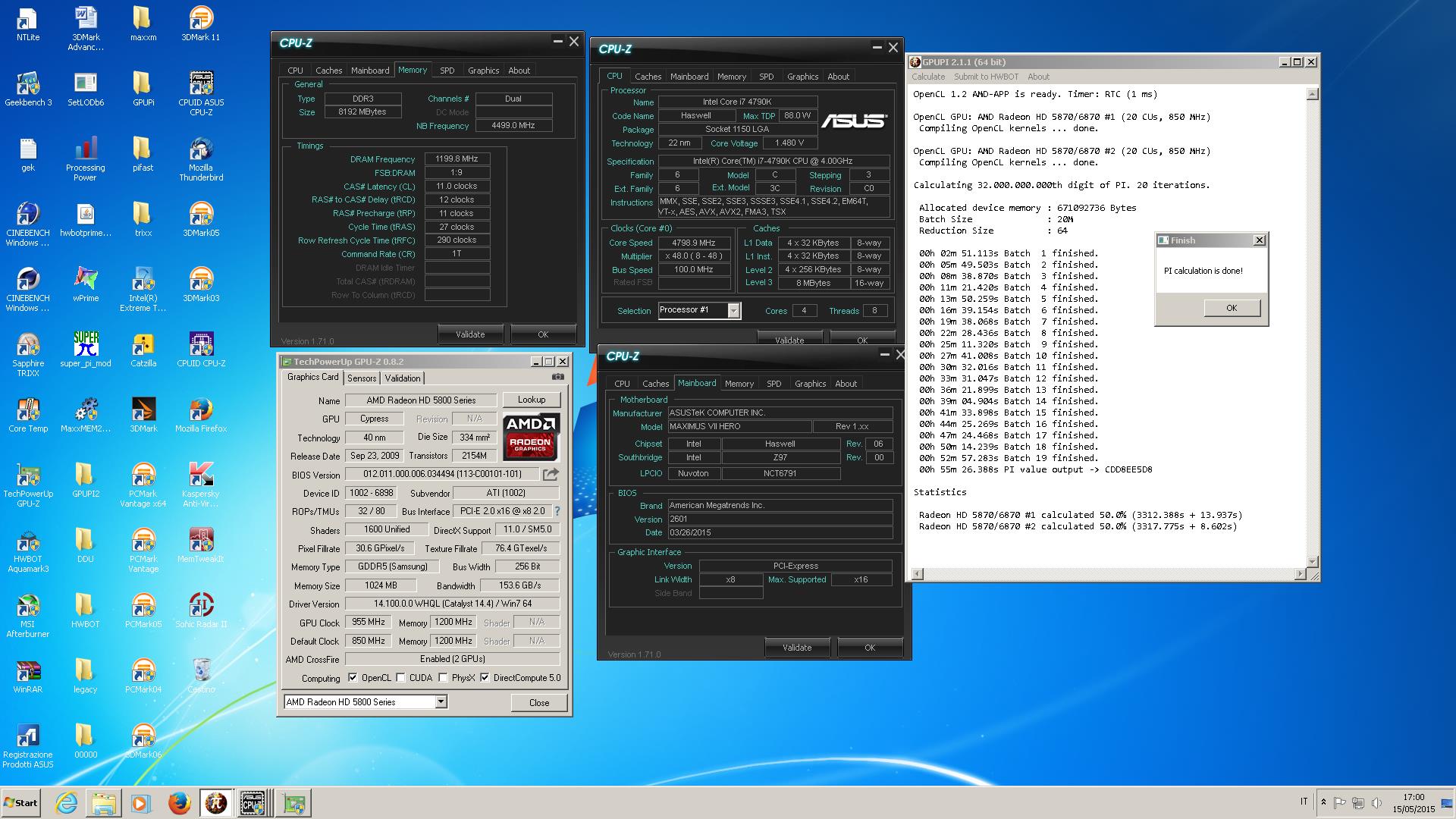
Task: Open Internet Explorer in the taskbar
Action: click(x=67, y=803)
